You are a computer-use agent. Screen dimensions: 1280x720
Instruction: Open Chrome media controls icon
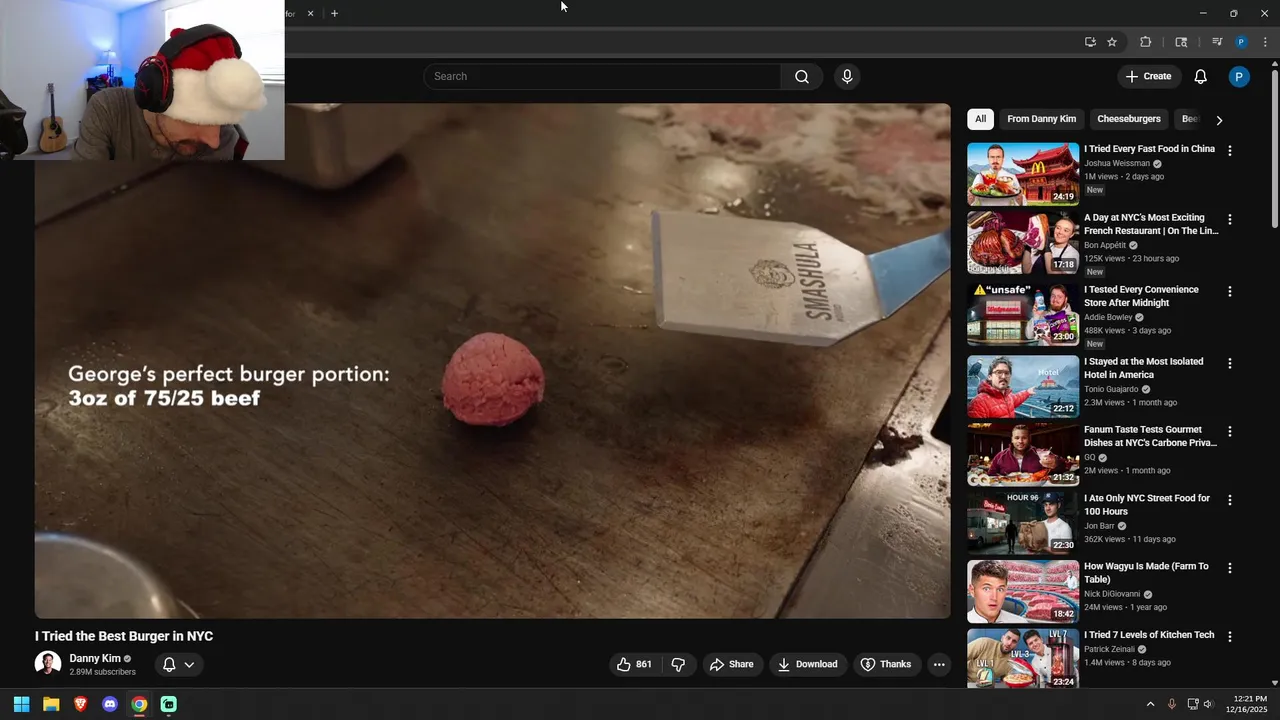click(1217, 42)
